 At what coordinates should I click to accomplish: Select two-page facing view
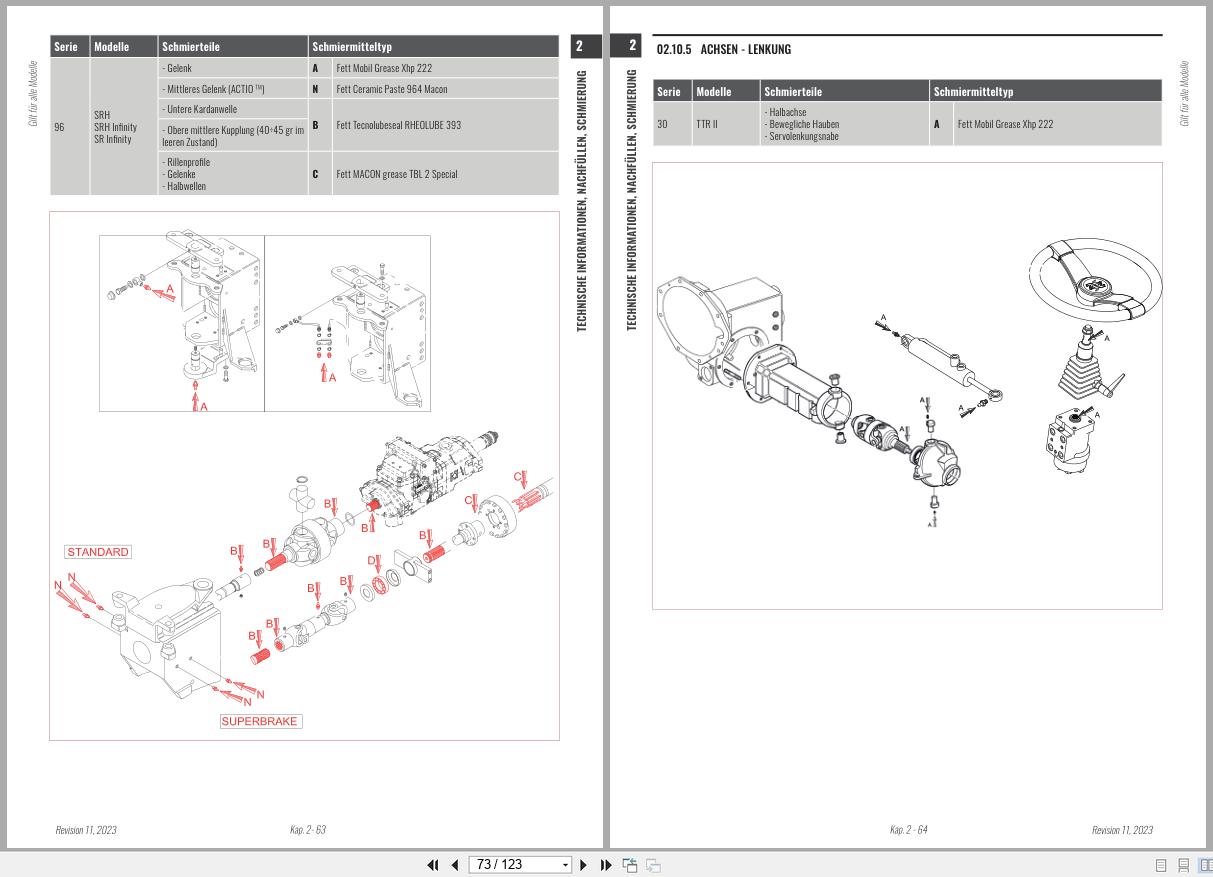(x=1204, y=865)
